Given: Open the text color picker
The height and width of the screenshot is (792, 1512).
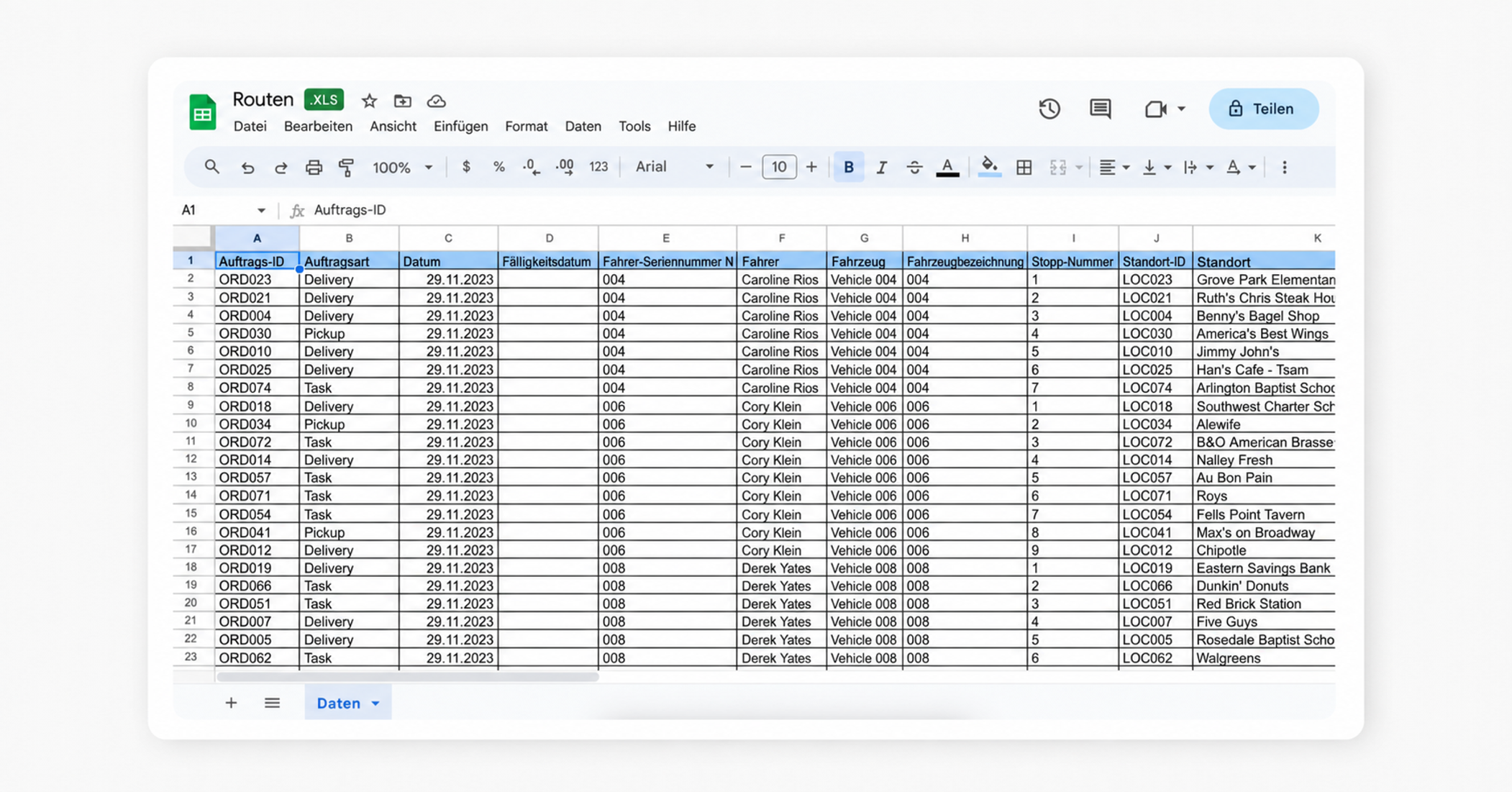Looking at the screenshot, I should [x=947, y=167].
